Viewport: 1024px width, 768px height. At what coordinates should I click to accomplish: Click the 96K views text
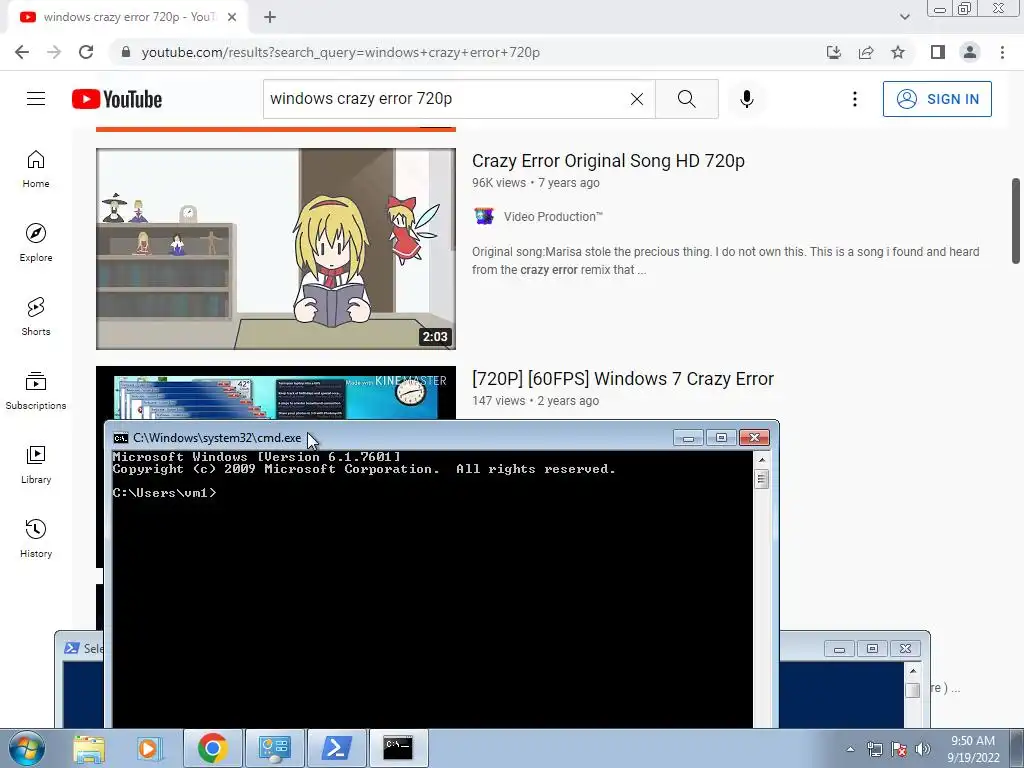click(x=499, y=183)
